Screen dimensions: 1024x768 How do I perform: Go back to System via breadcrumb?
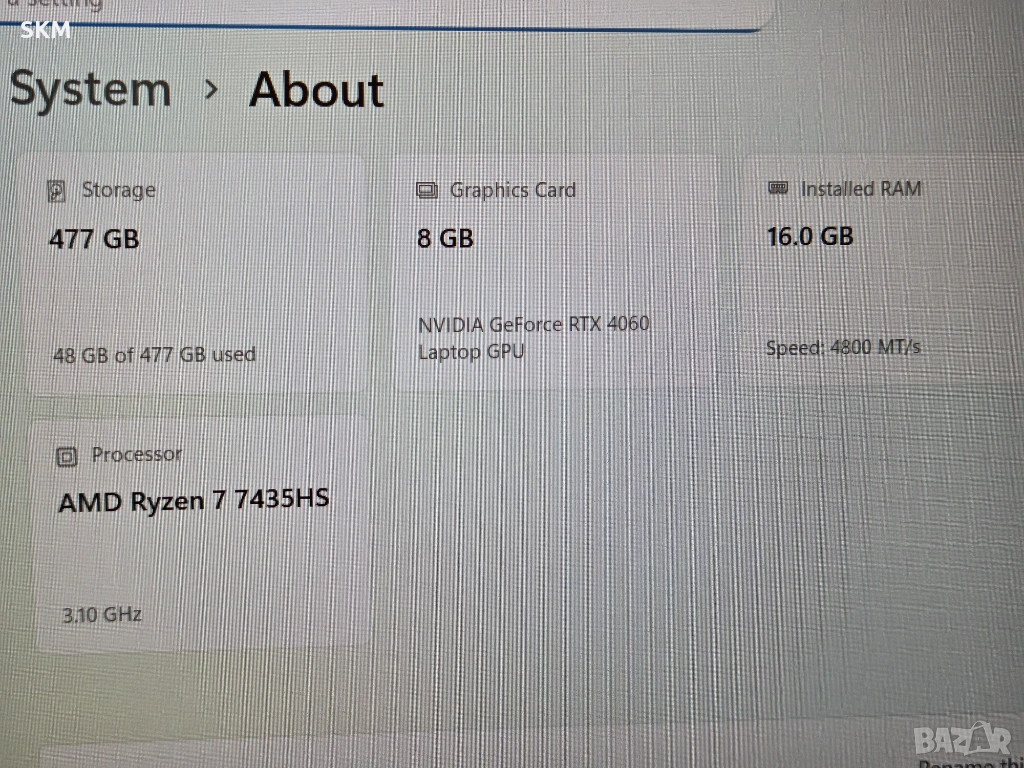point(90,89)
